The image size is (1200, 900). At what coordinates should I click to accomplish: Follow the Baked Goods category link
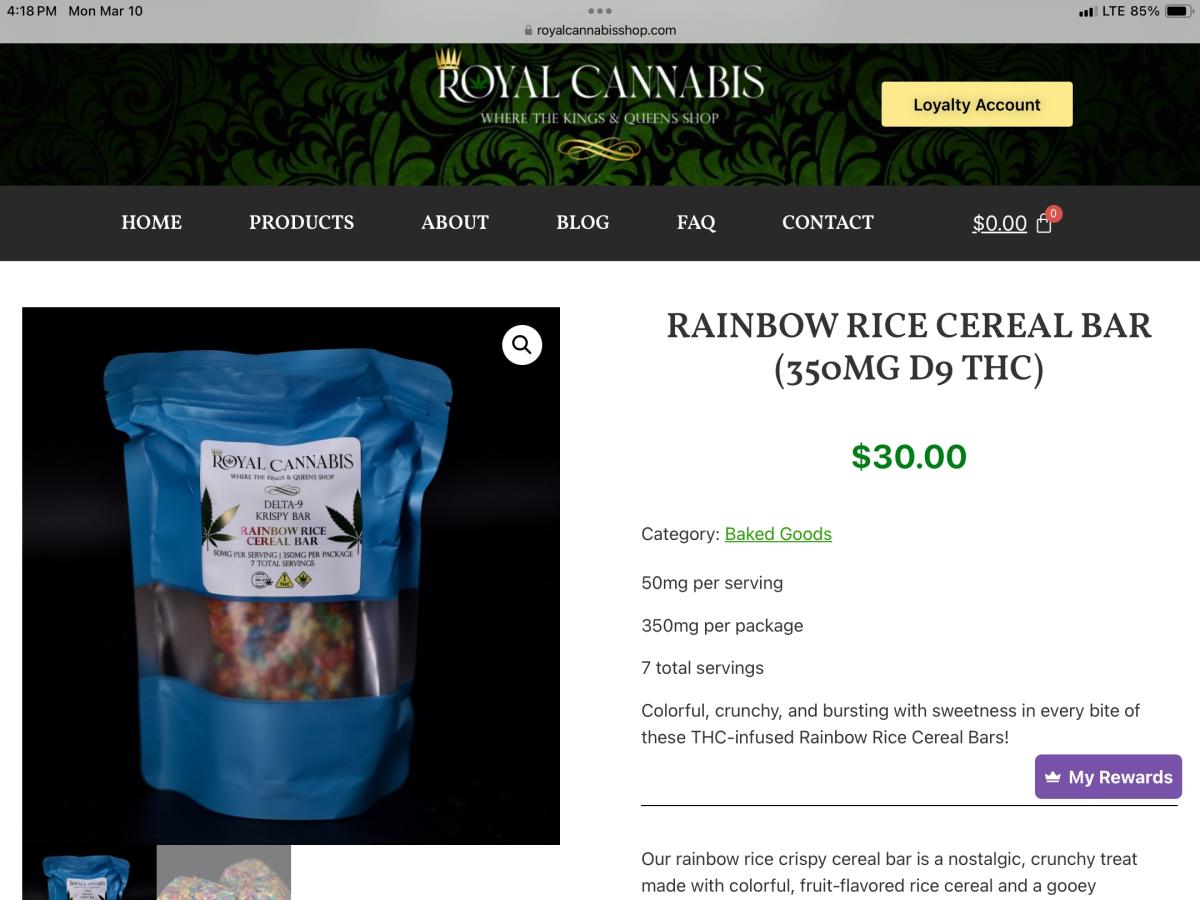(x=778, y=534)
